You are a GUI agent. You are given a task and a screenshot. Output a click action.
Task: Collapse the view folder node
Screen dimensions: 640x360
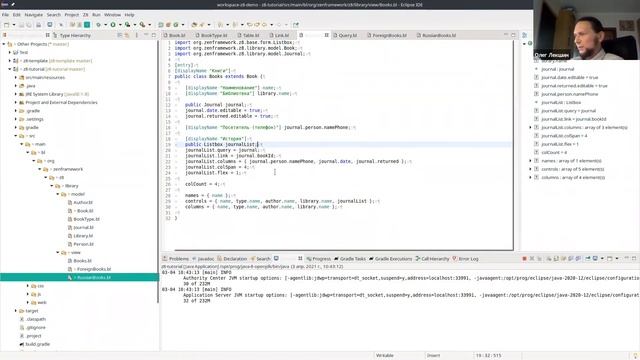click(x=58, y=253)
